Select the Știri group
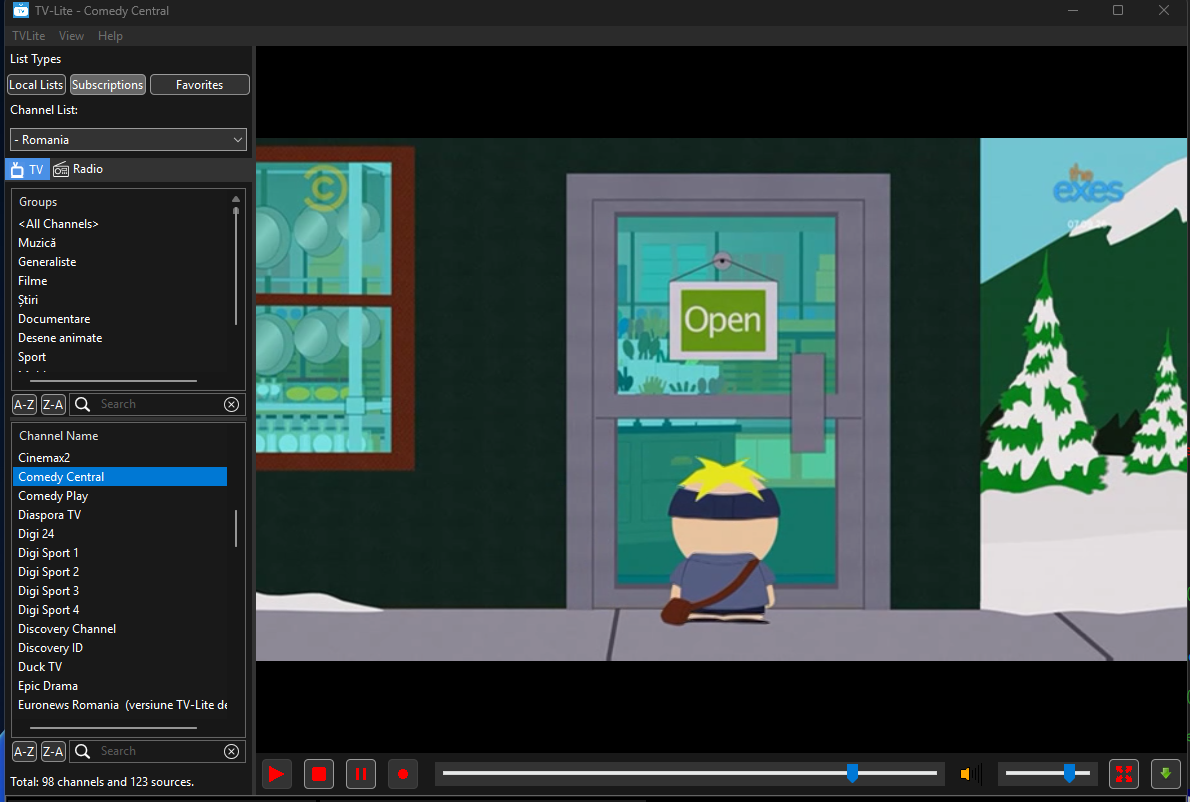Viewport: 1190px width, 802px height. click(28, 300)
